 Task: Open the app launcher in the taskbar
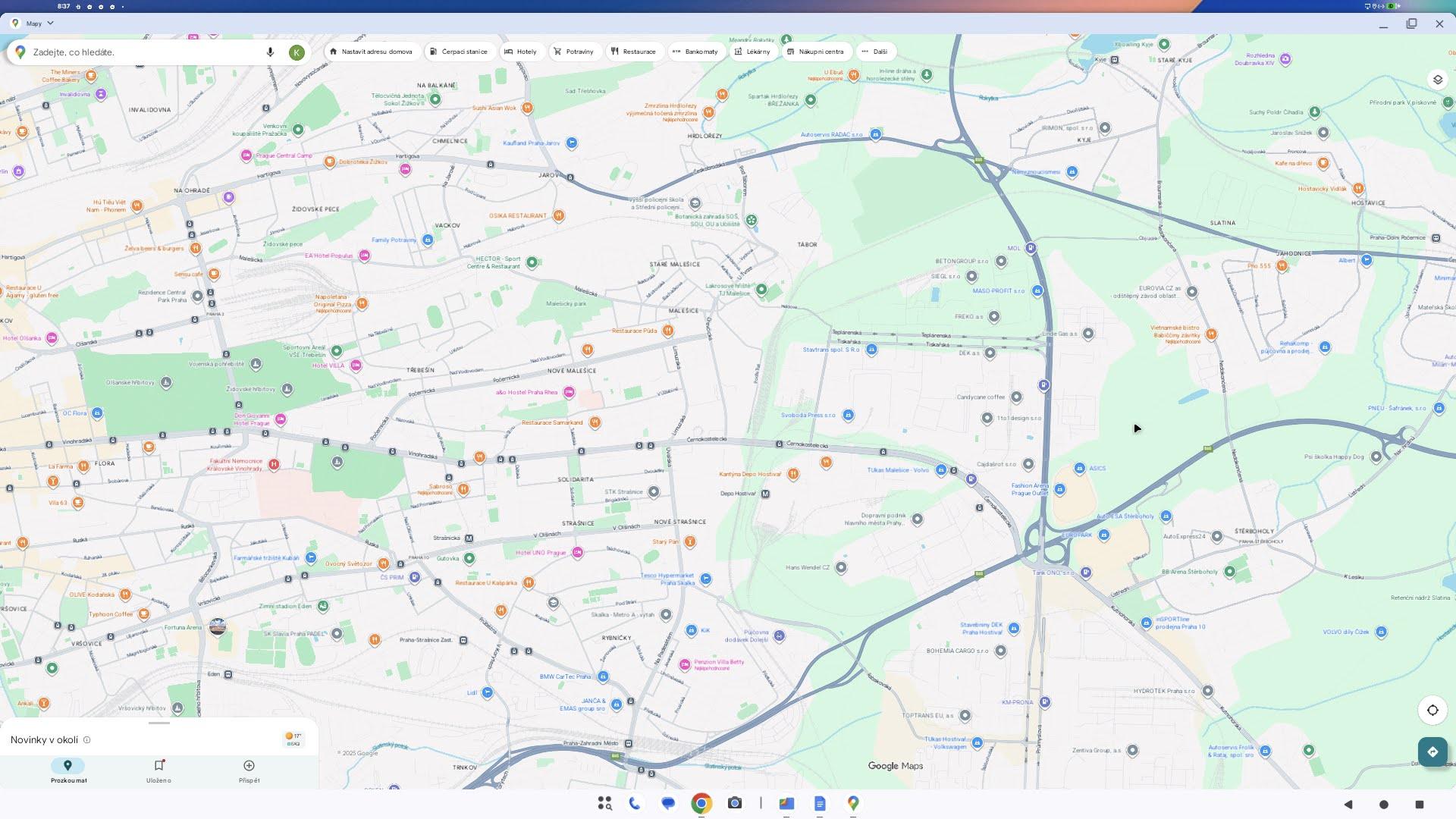(604, 803)
